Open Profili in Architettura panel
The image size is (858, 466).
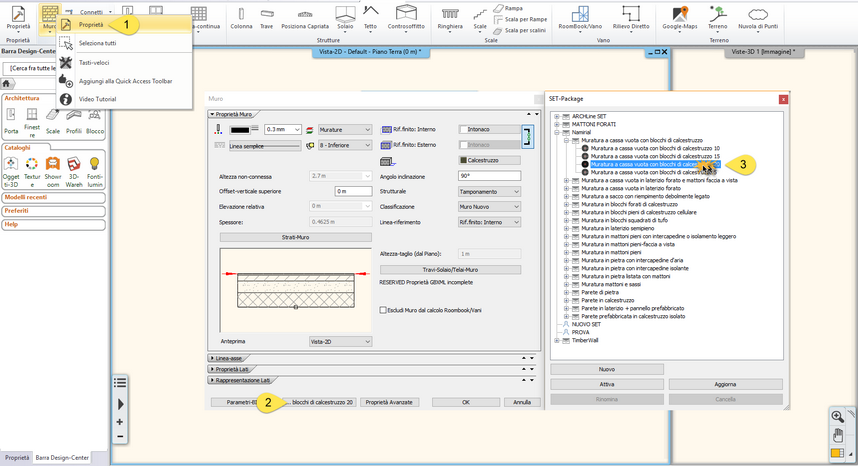73,121
